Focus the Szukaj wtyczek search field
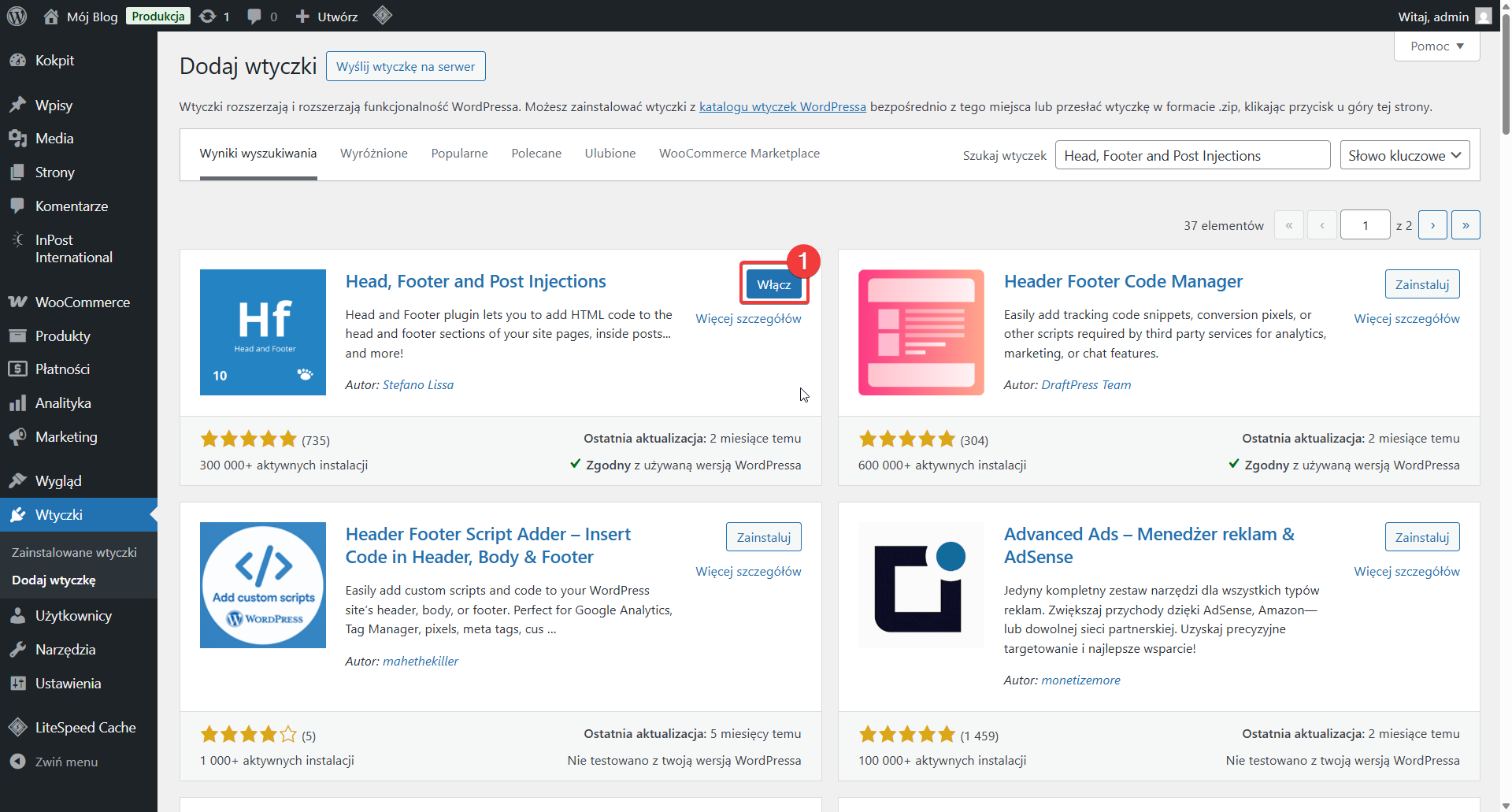 [1193, 155]
